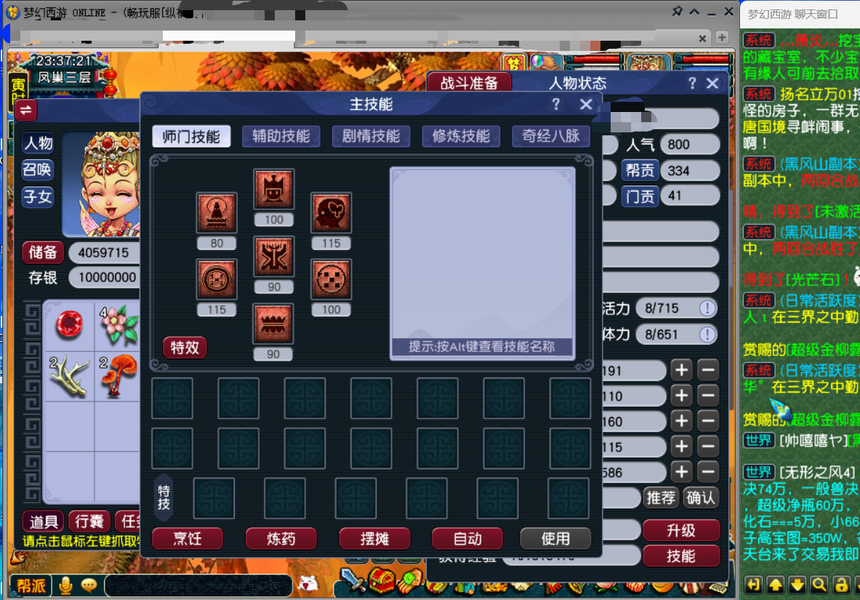Click the 门贡 label button
This screenshot has height=600, width=860.
click(640, 196)
